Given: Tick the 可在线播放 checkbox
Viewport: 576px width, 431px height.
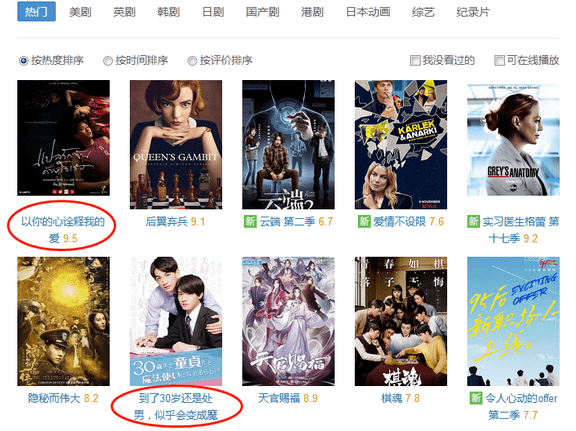Looking at the screenshot, I should coord(499,61).
